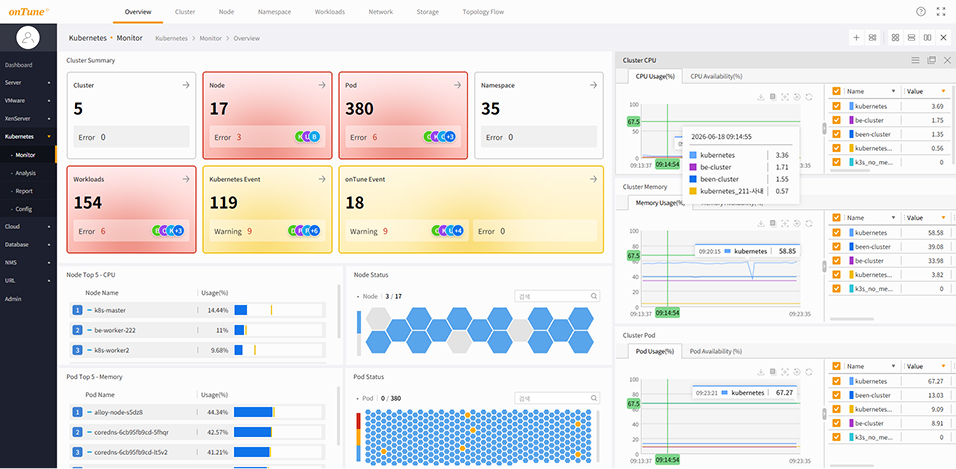Open Name column dropdown in Cluster CPU legend
The width and height of the screenshot is (956, 469).
(x=893, y=91)
